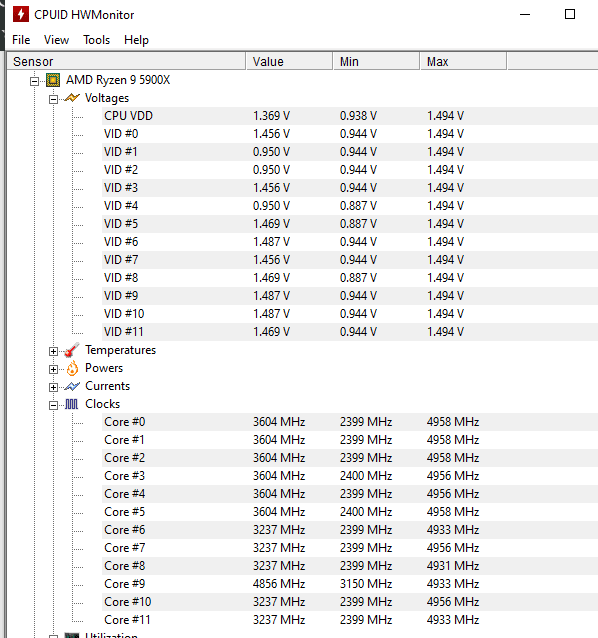The image size is (598, 638).
Task: Open the Tools menu
Action: (x=96, y=40)
